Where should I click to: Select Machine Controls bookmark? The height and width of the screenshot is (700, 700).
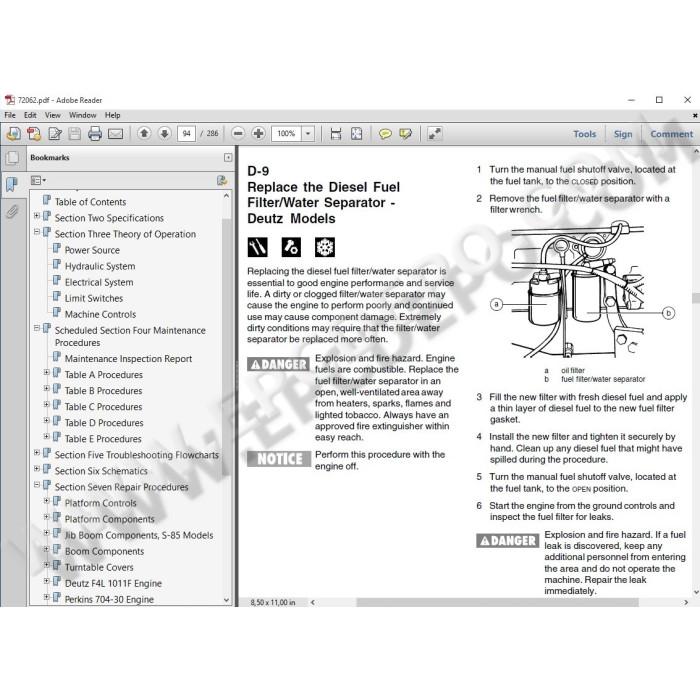100,314
